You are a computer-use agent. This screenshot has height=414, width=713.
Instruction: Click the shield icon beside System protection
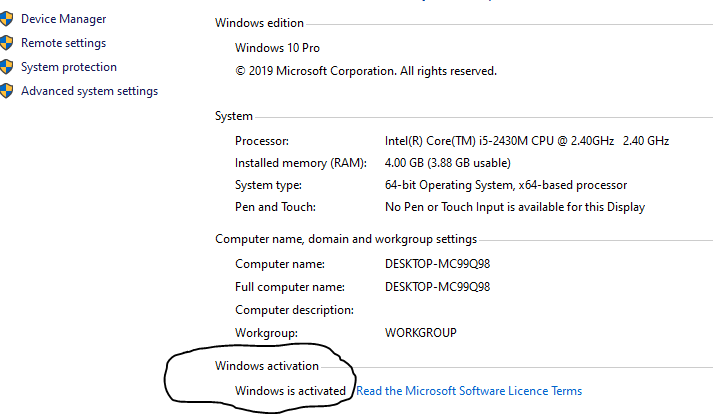tap(6, 67)
